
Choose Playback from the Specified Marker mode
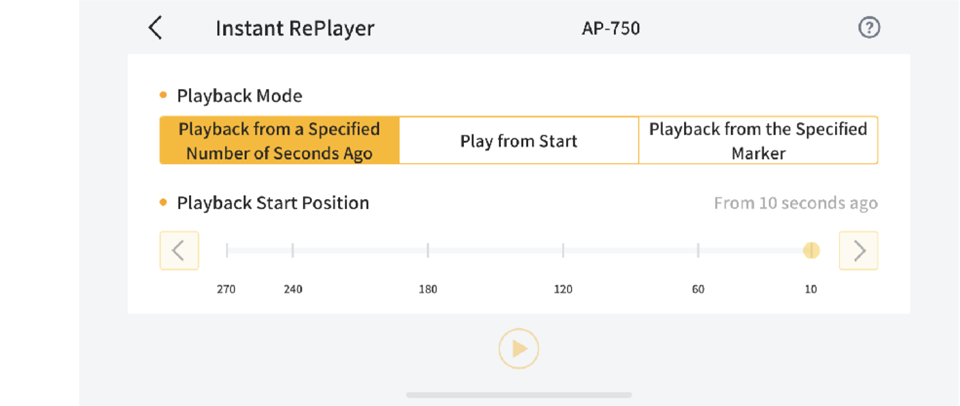click(x=758, y=141)
